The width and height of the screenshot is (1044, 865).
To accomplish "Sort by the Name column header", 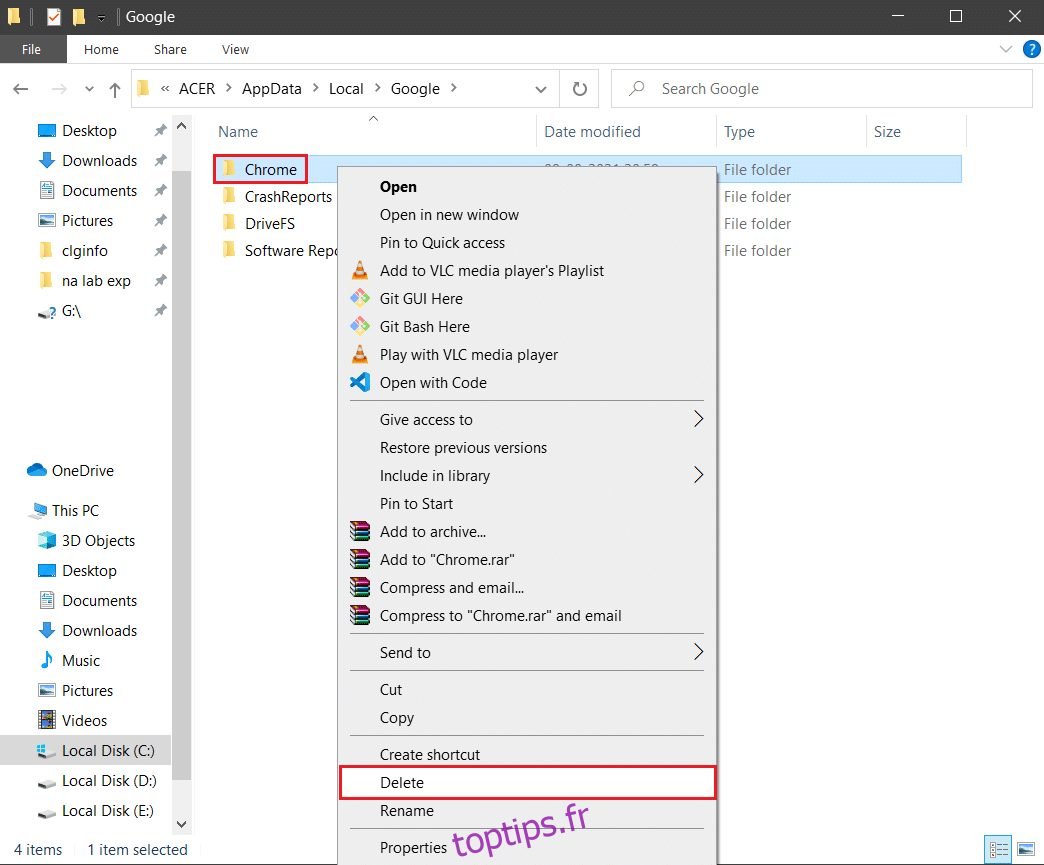I will point(238,132).
